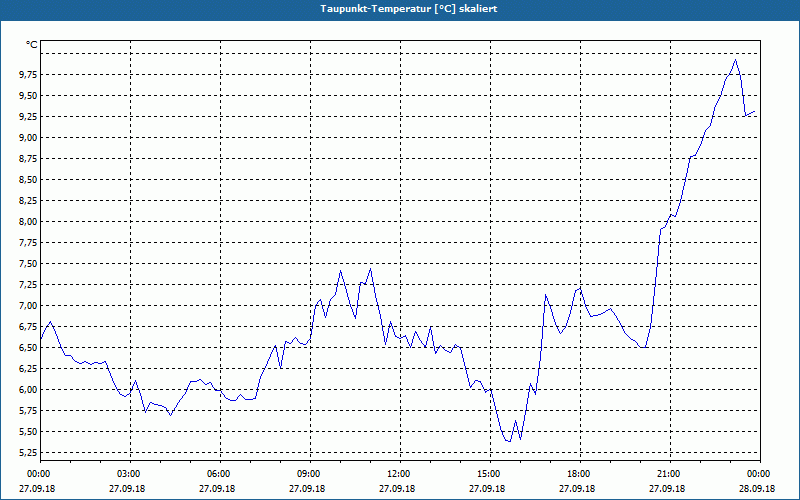Choose the y-axis label '5,25'

[x=28, y=453]
